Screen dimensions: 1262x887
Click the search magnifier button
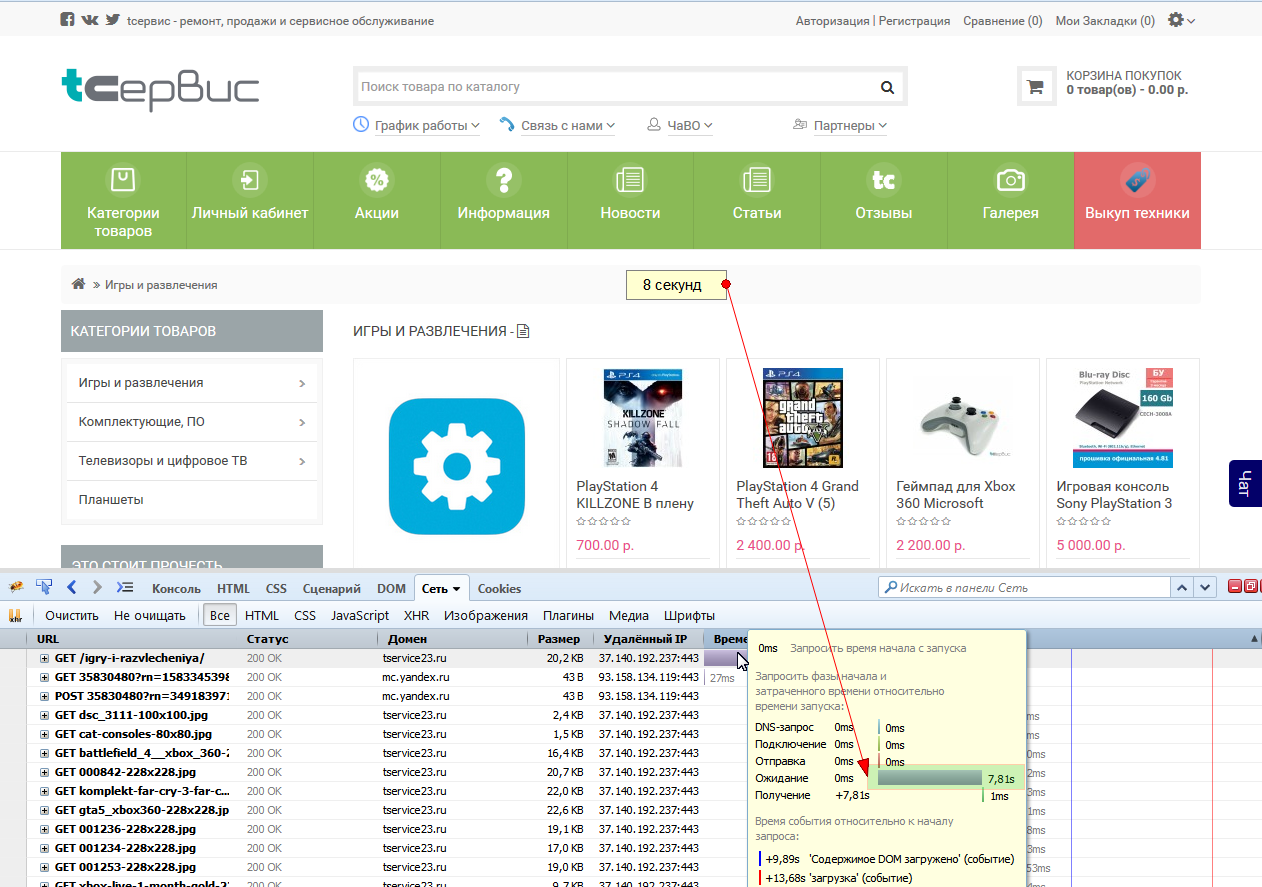887,87
